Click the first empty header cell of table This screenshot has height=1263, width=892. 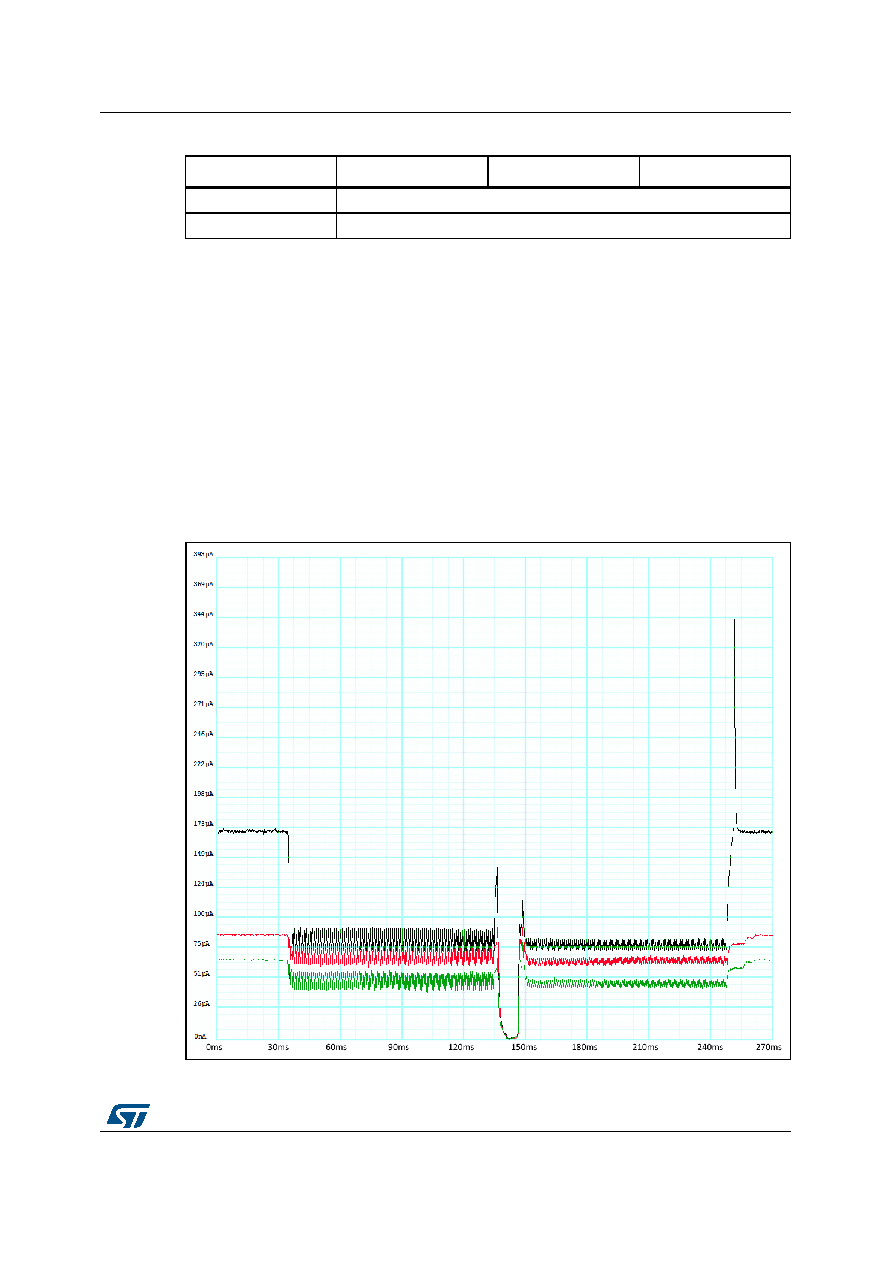(260, 171)
